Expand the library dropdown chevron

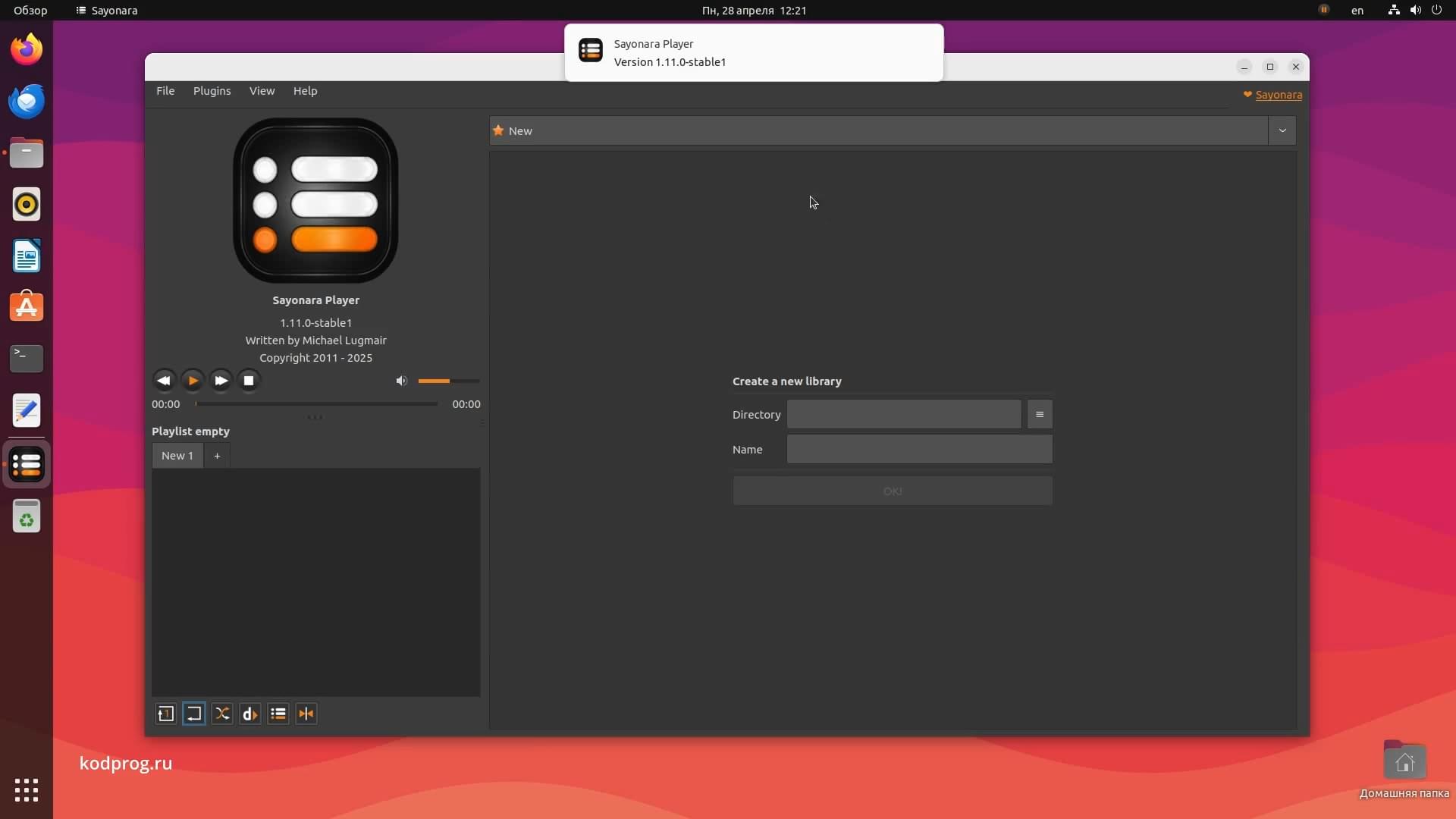coord(1282,130)
